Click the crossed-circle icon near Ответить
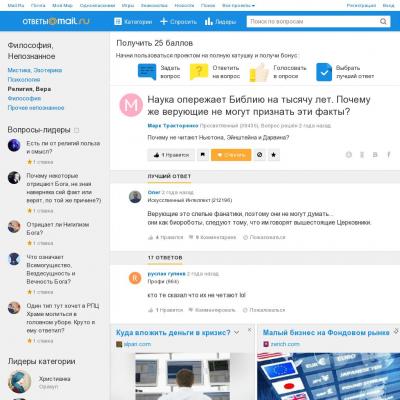Image resolution: width=400 pixels, height=400 pixels. click(260, 155)
